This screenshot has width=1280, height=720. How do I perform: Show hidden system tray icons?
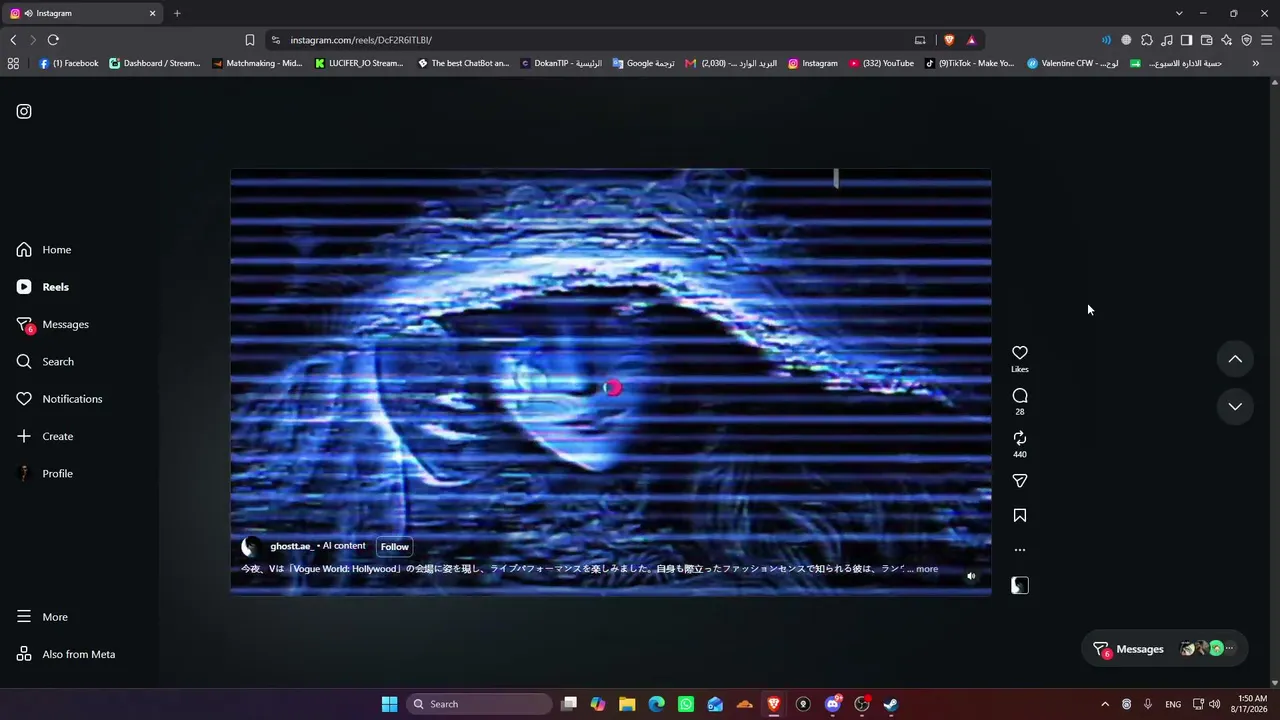pos(1105,704)
